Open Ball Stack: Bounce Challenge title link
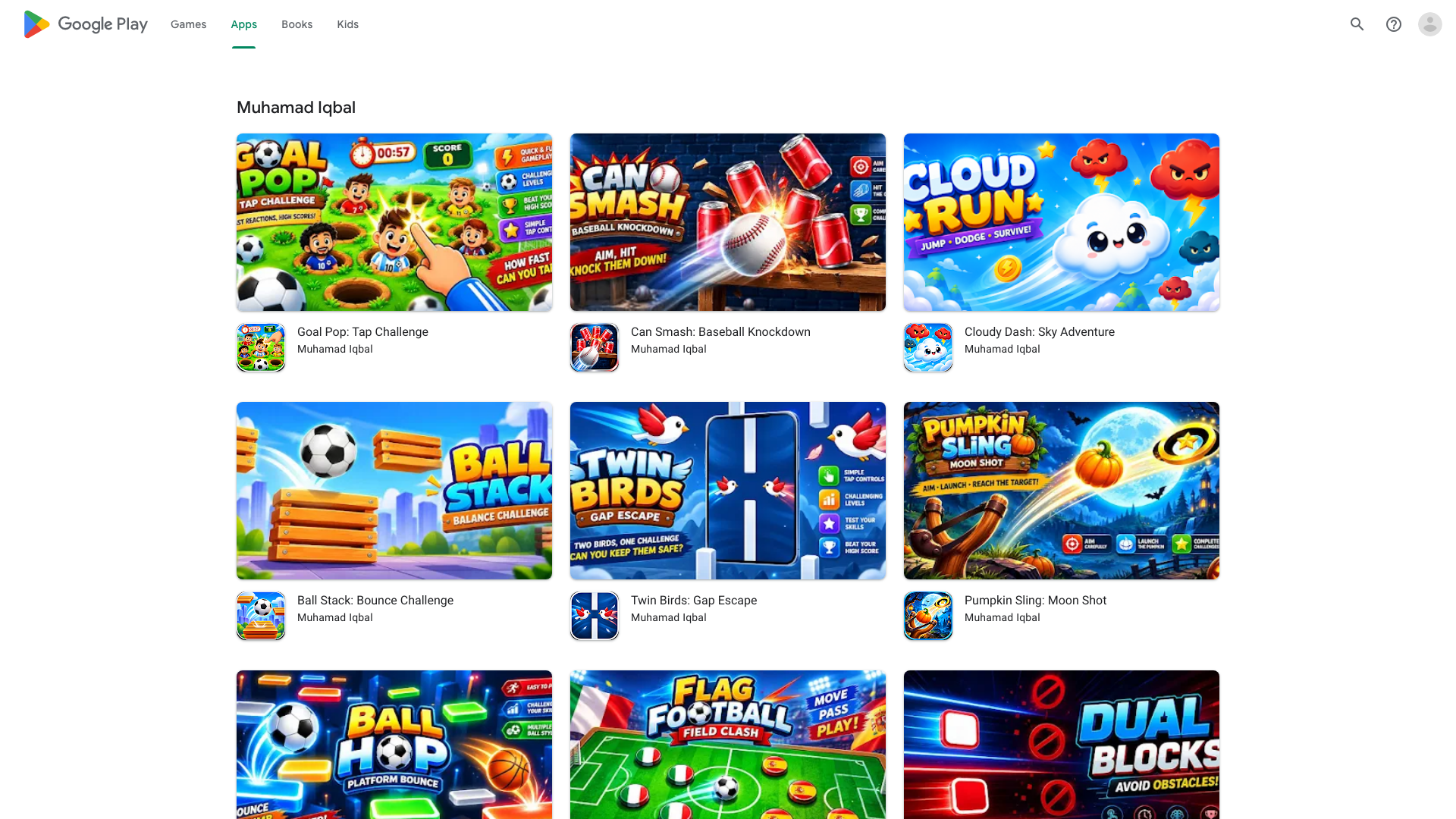 [x=375, y=601]
